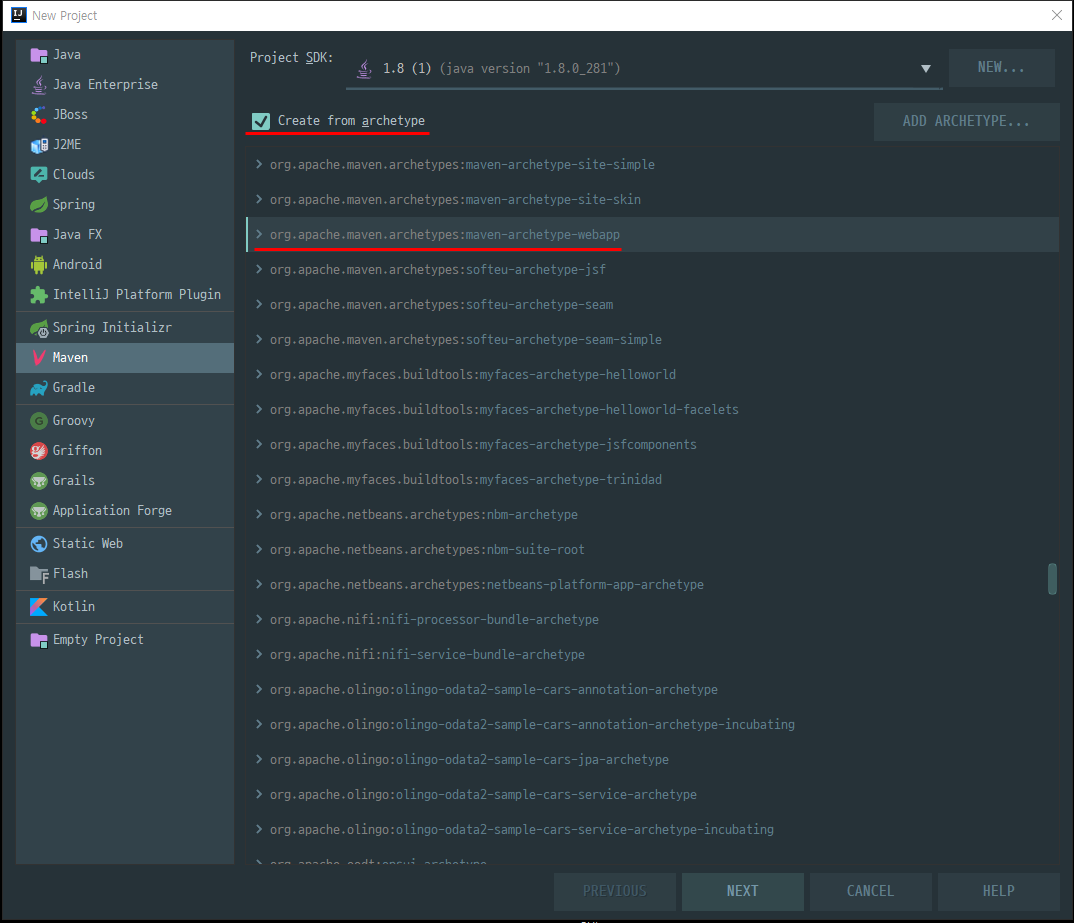This screenshot has height=923, width=1074.
Task: Click the Groovy icon
Action: pos(39,421)
